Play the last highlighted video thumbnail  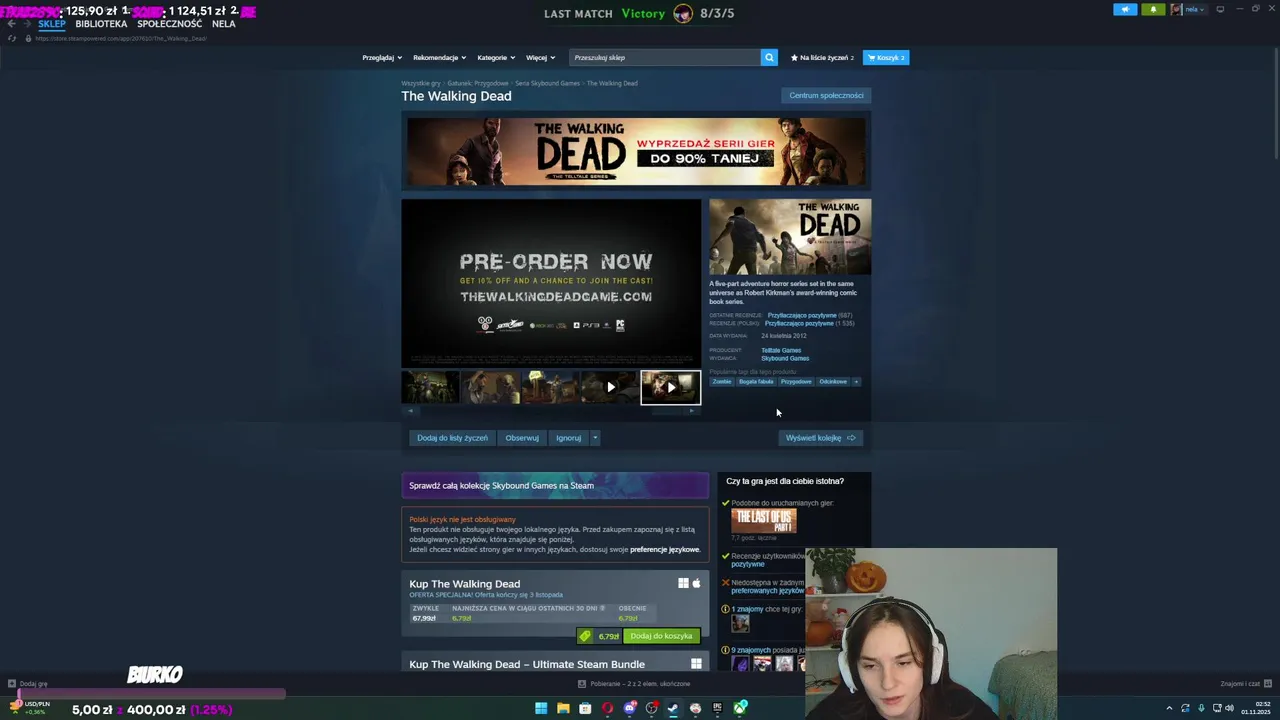[671, 387]
